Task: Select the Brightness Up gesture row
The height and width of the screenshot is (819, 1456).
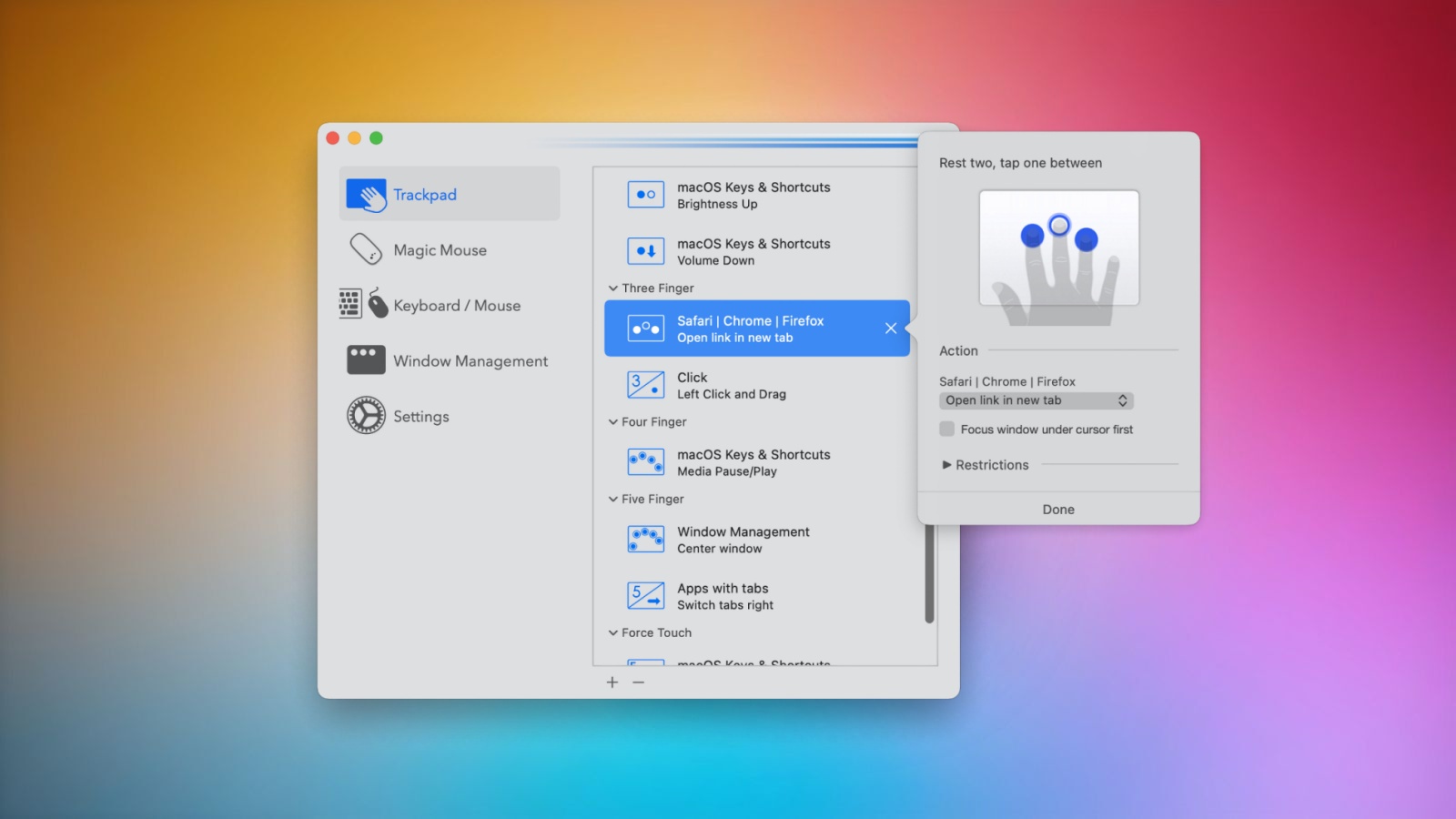Action: pos(757,195)
